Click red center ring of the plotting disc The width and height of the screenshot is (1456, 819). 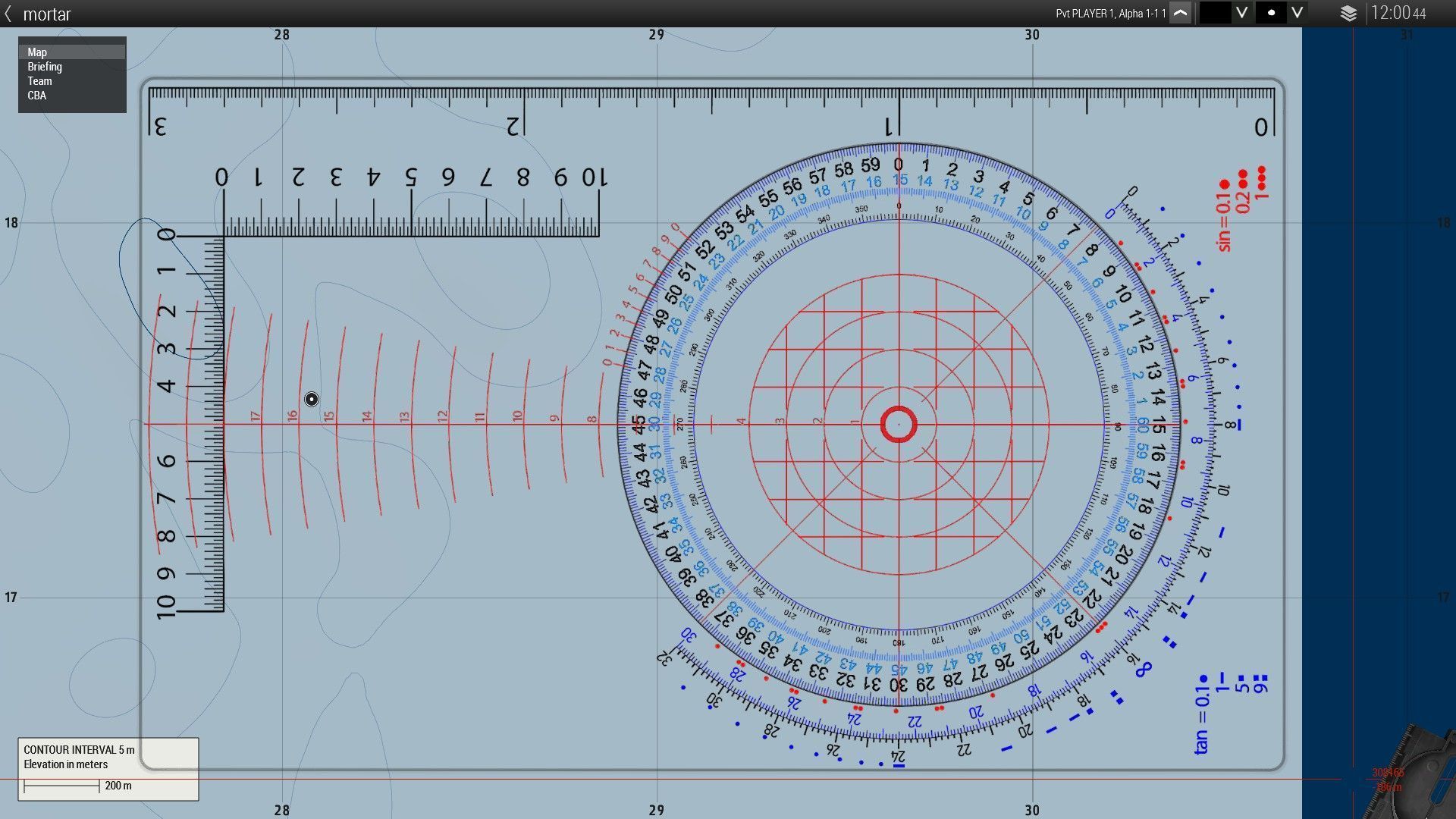[899, 425]
